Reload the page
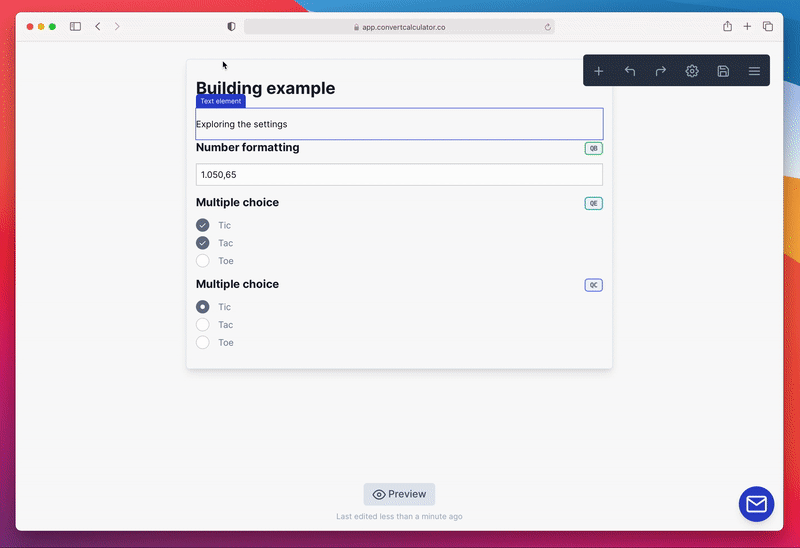This screenshot has height=548, width=800. [x=547, y=27]
